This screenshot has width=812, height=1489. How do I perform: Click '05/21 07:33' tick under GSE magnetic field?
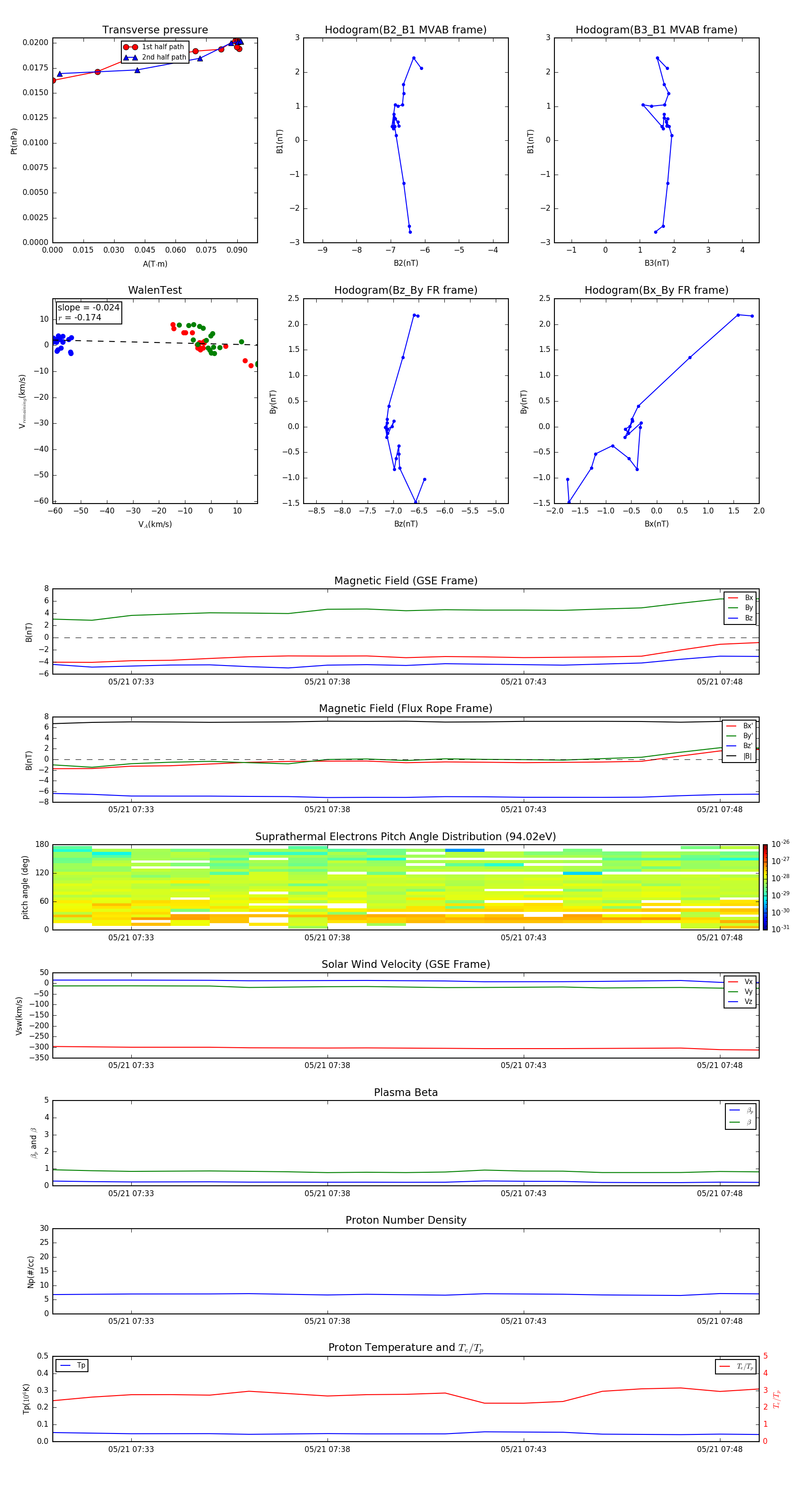click(131, 681)
